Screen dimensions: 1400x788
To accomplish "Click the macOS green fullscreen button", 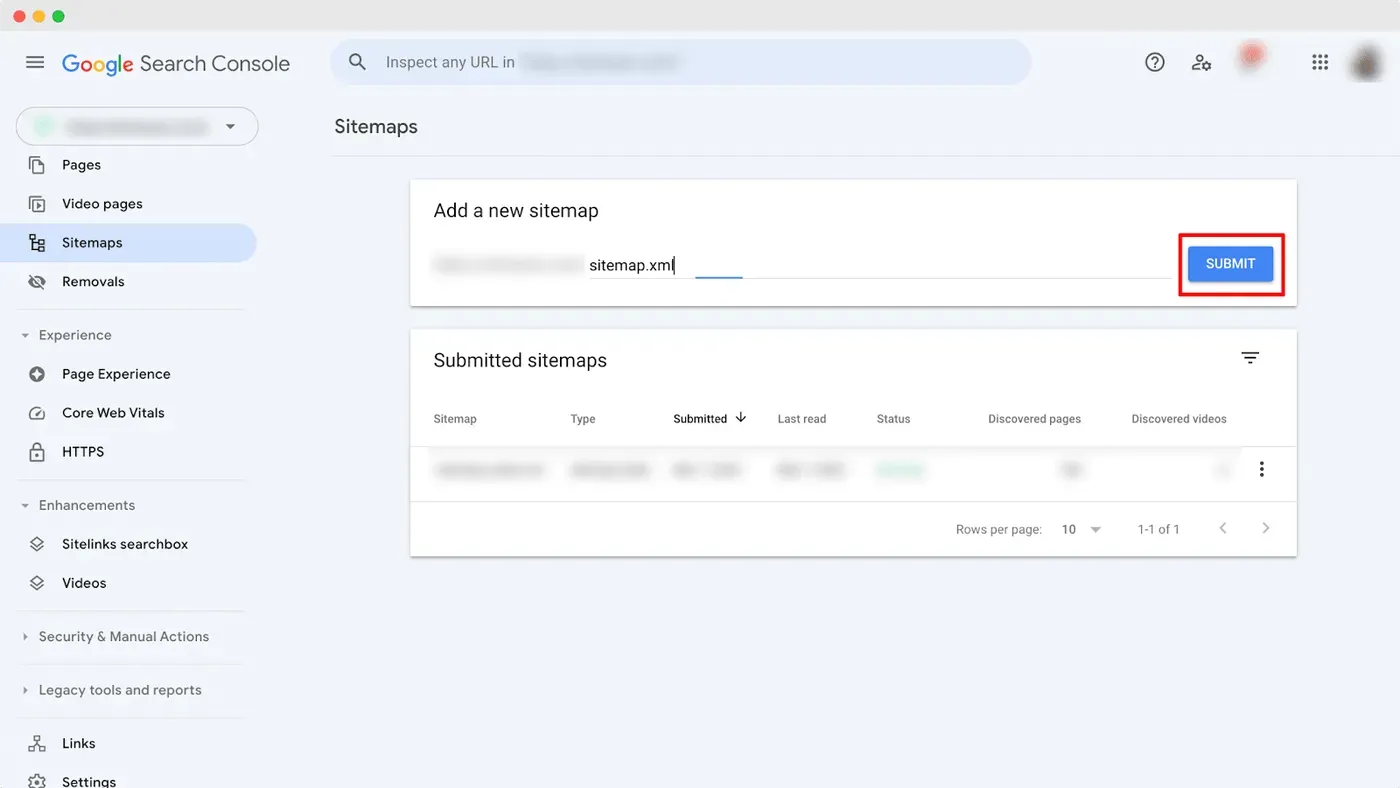I will click(58, 16).
